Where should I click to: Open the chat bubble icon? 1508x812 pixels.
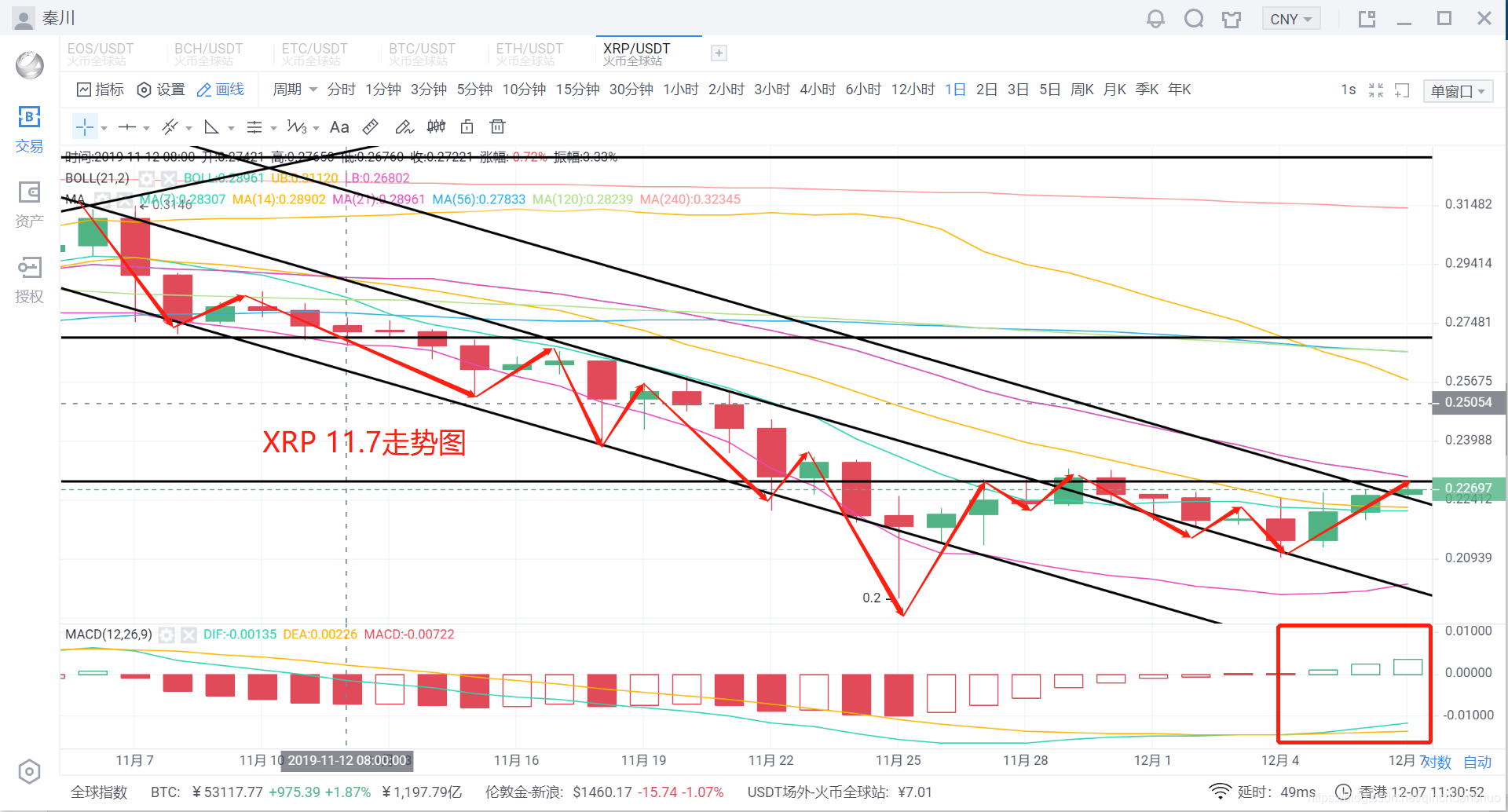[x=1194, y=19]
